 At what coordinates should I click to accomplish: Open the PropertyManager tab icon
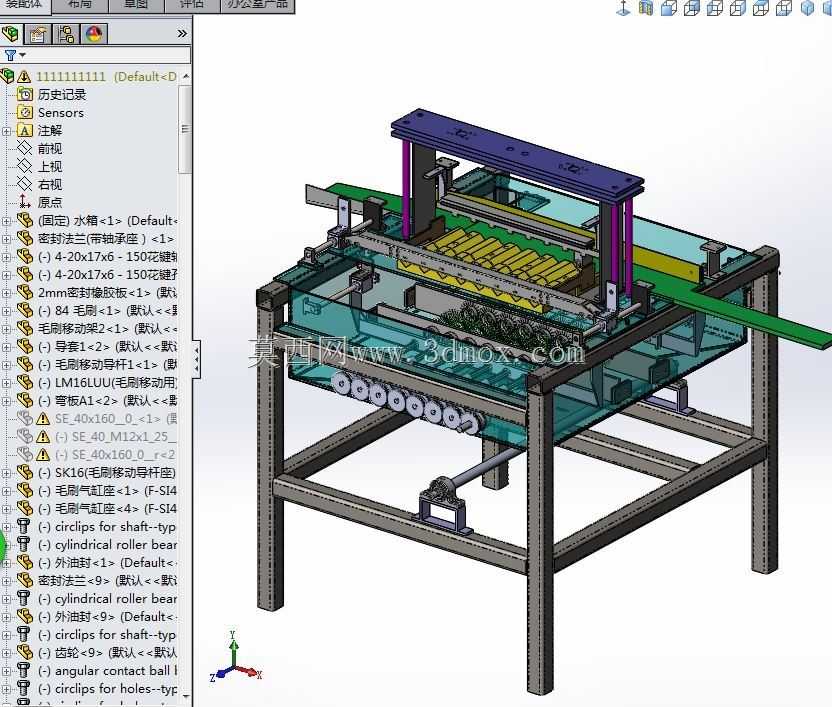[x=38, y=34]
